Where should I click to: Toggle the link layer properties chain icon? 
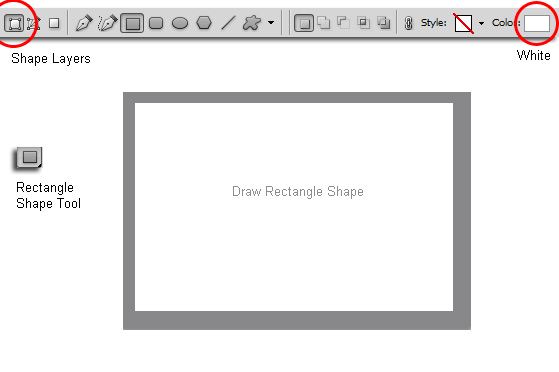tap(409, 23)
